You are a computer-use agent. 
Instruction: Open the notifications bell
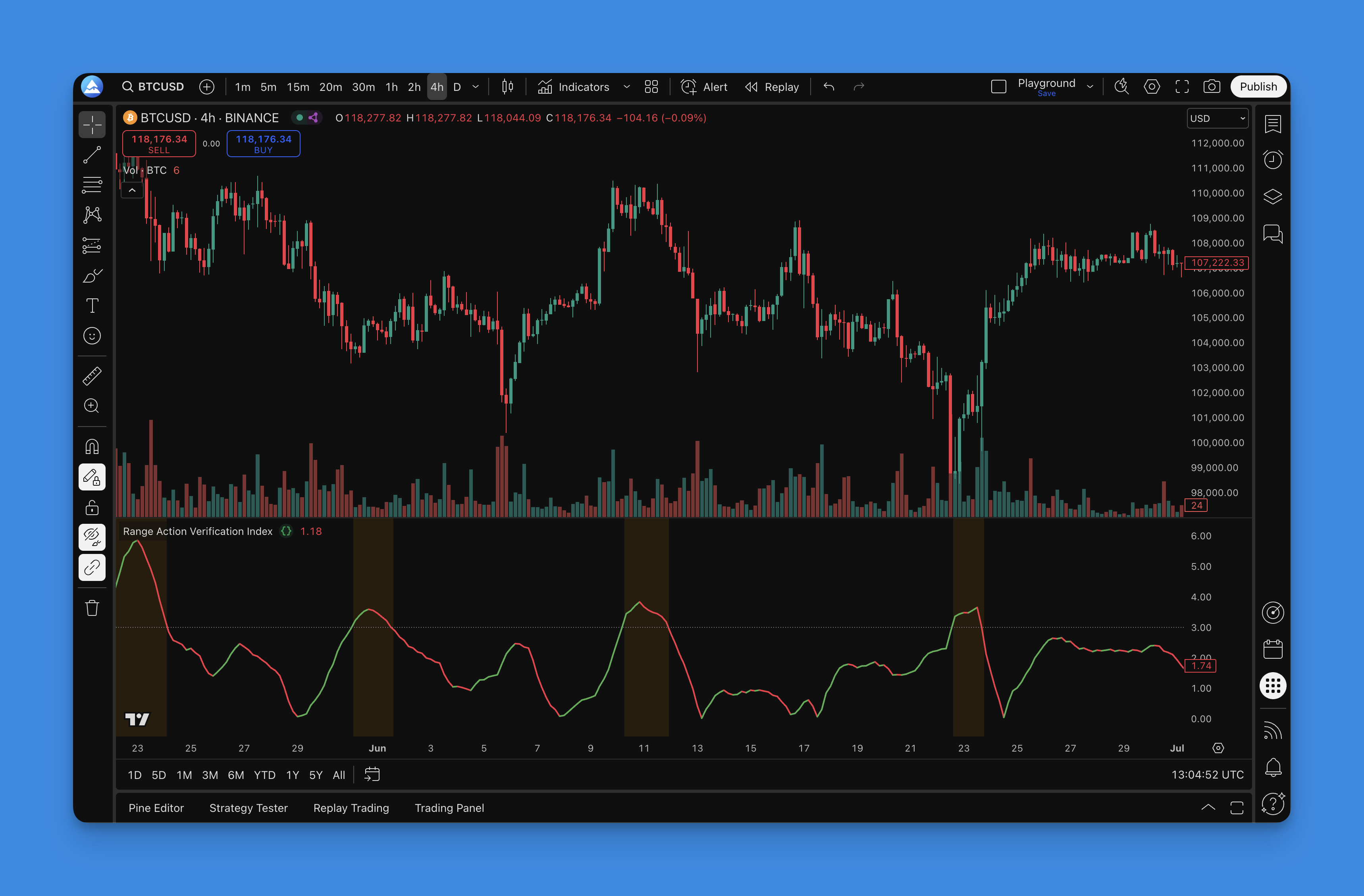coord(1273,767)
